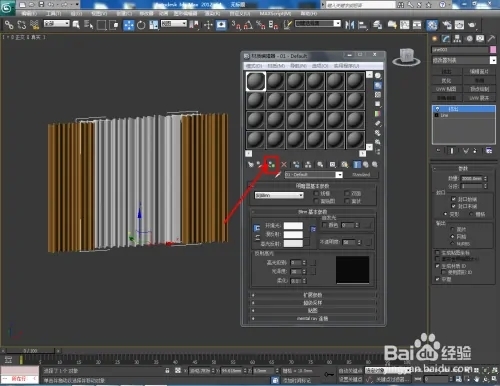Open the selection filter dropdown in toolbar

[x=57, y=24]
